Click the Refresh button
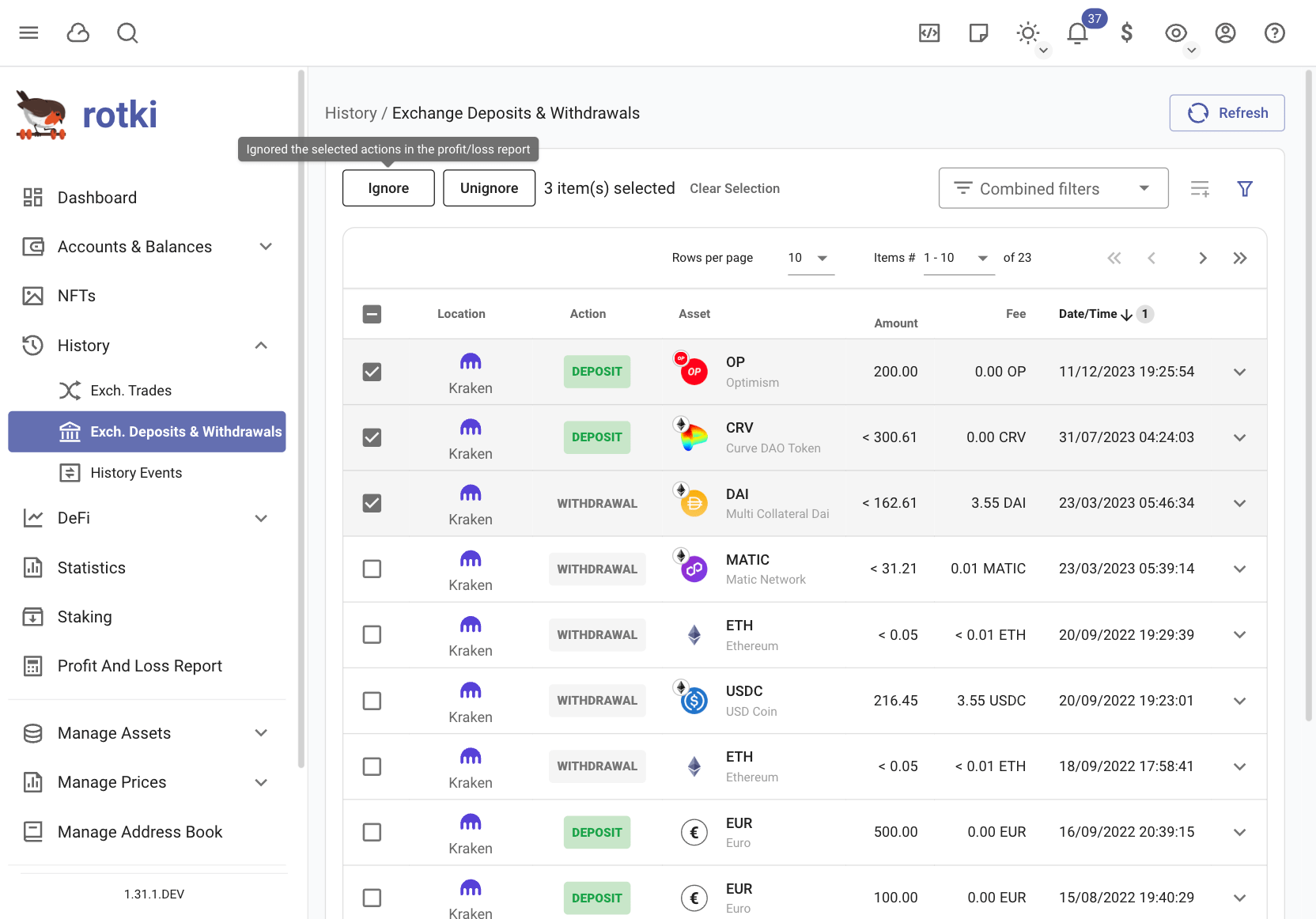Image resolution: width=1316 pixels, height=919 pixels. (x=1227, y=113)
